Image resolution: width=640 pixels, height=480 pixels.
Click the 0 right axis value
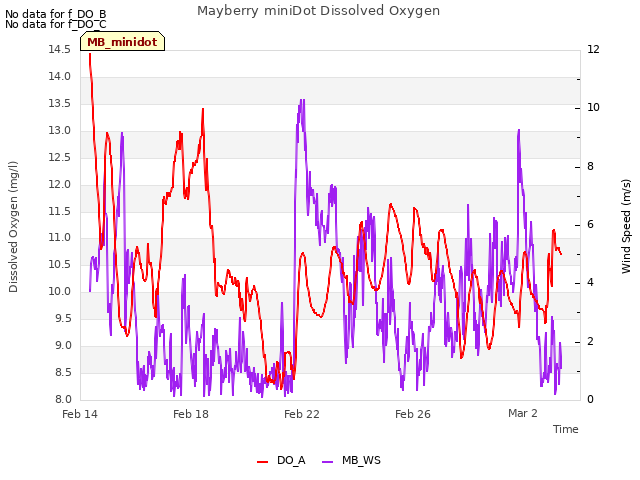(590, 399)
